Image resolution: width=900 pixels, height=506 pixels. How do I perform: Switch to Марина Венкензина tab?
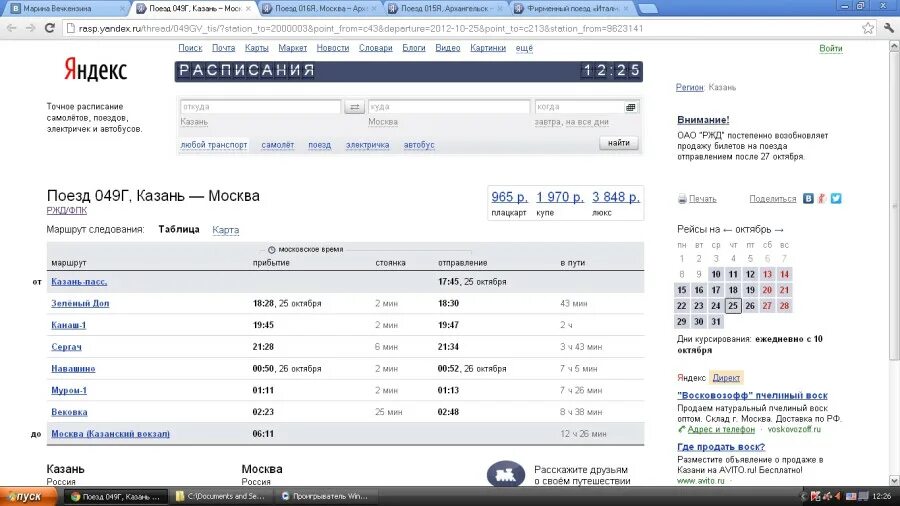pyautogui.click(x=66, y=9)
